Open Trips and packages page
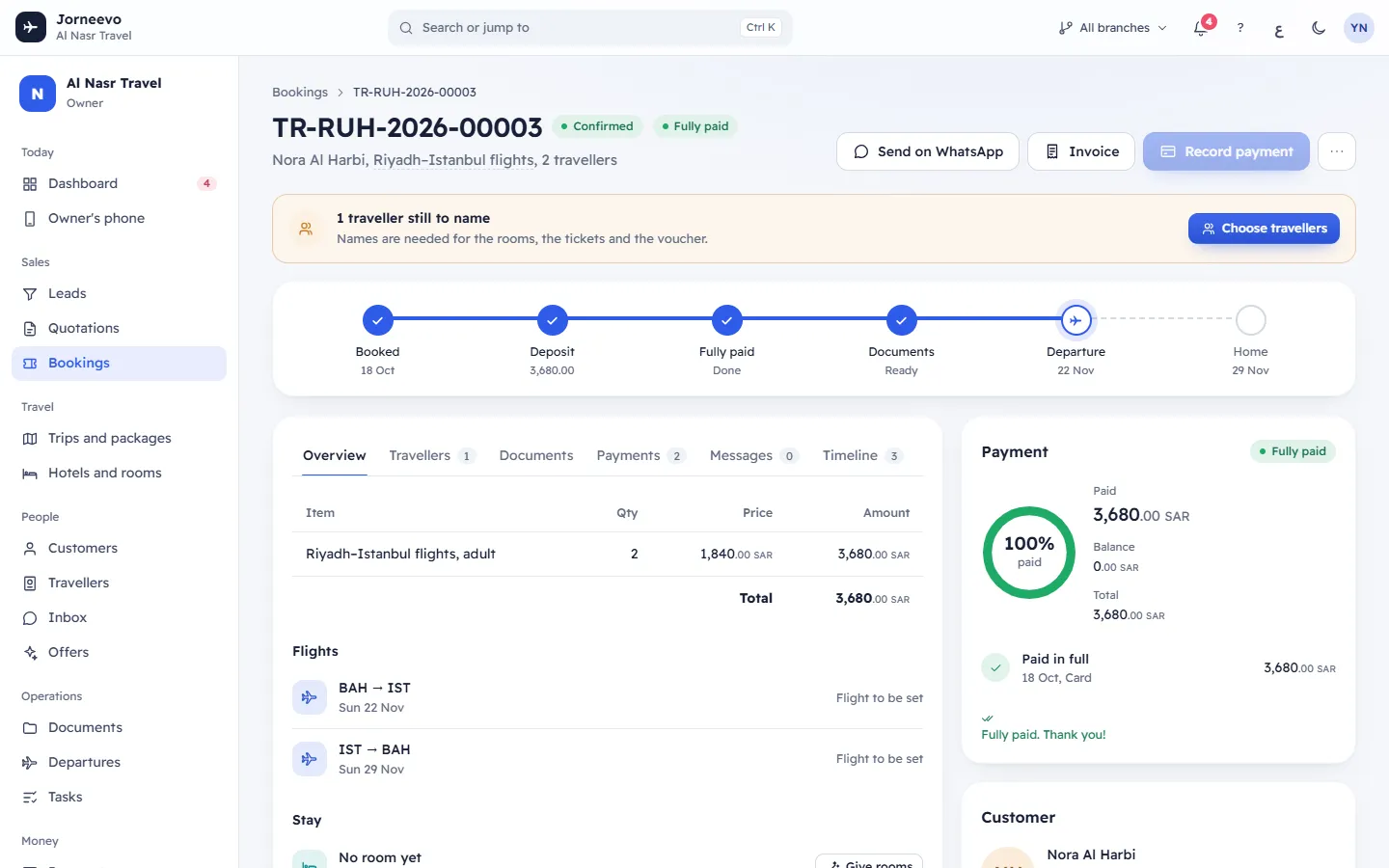 (x=119, y=438)
